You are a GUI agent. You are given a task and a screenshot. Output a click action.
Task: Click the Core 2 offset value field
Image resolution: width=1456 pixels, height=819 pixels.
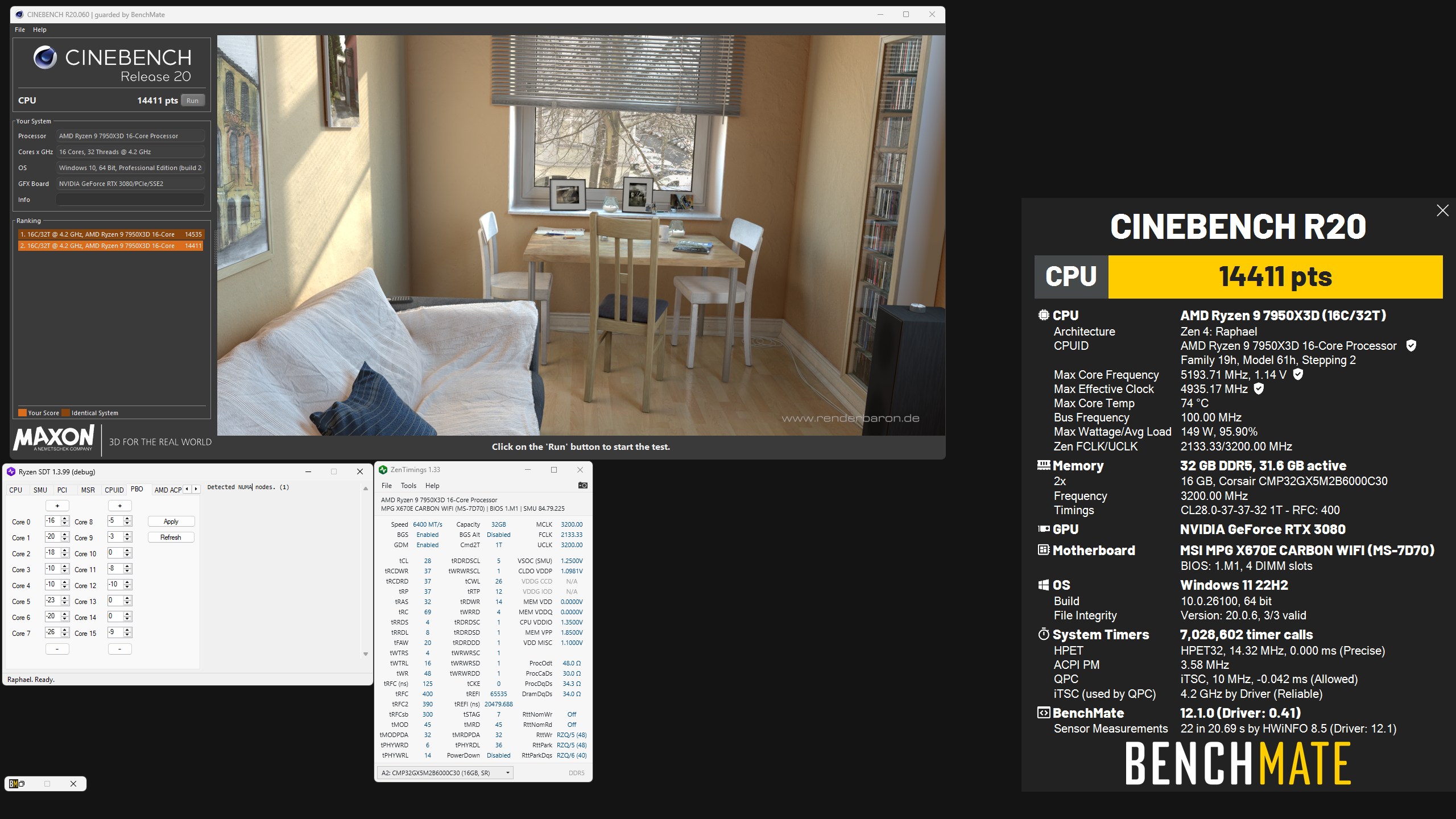(53, 553)
